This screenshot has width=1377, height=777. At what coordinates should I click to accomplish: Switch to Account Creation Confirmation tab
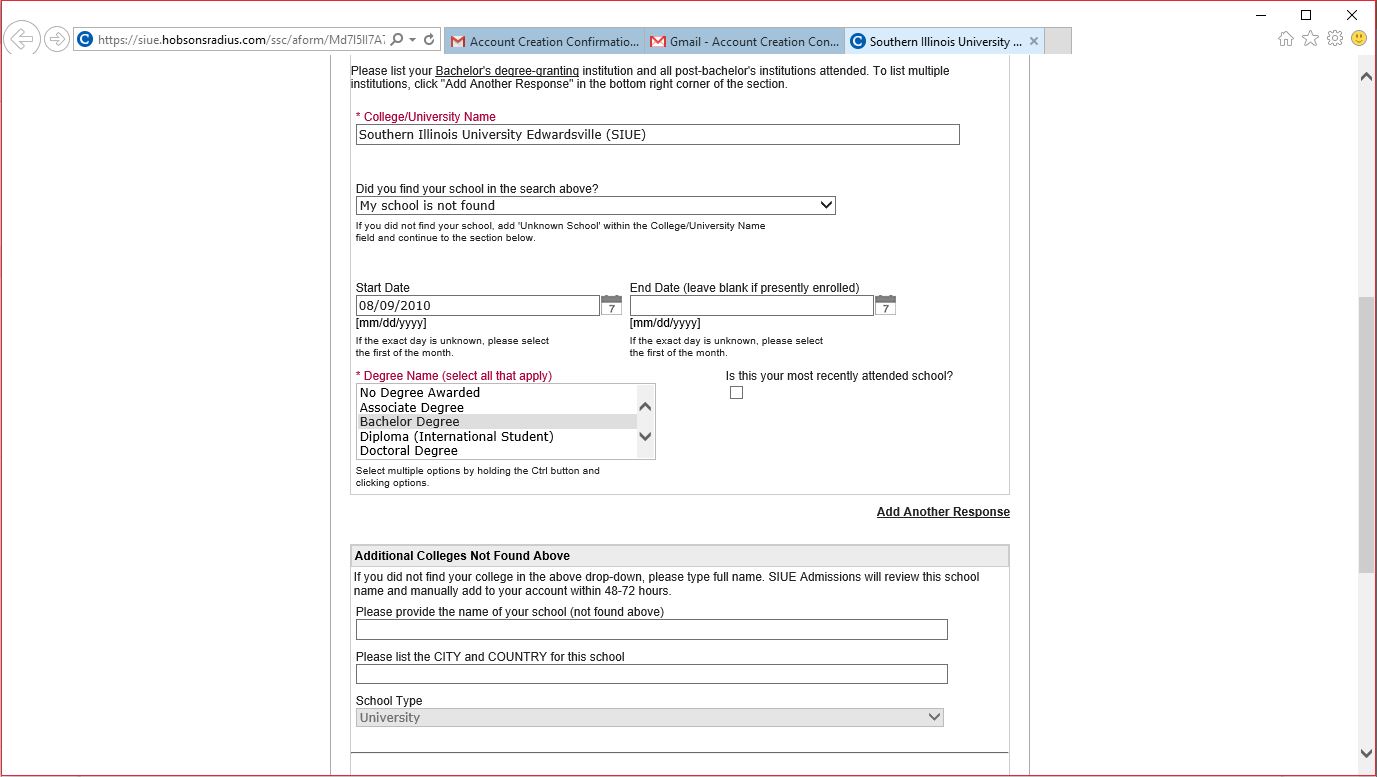(545, 41)
